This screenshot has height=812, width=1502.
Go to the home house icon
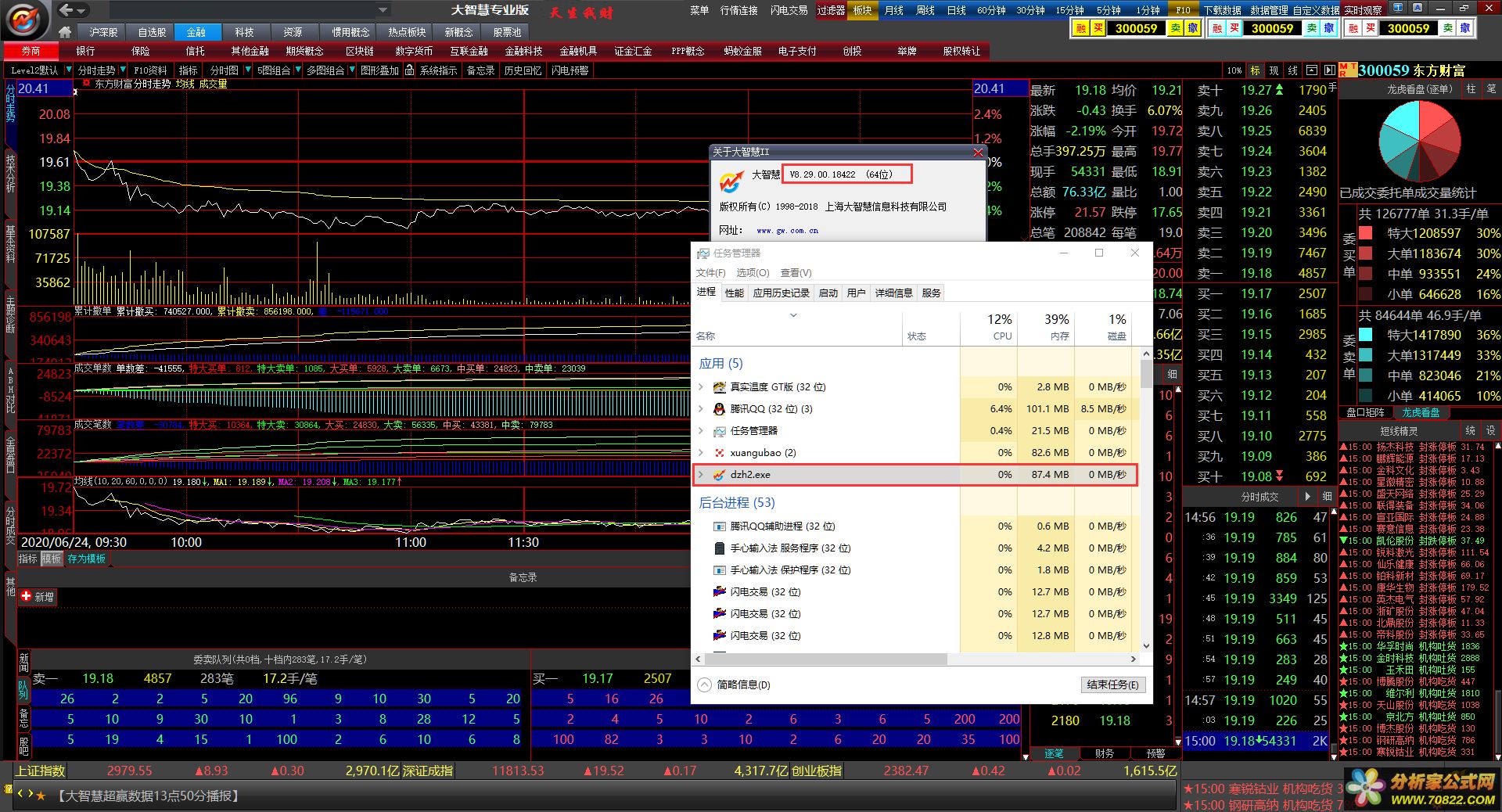[65, 32]
